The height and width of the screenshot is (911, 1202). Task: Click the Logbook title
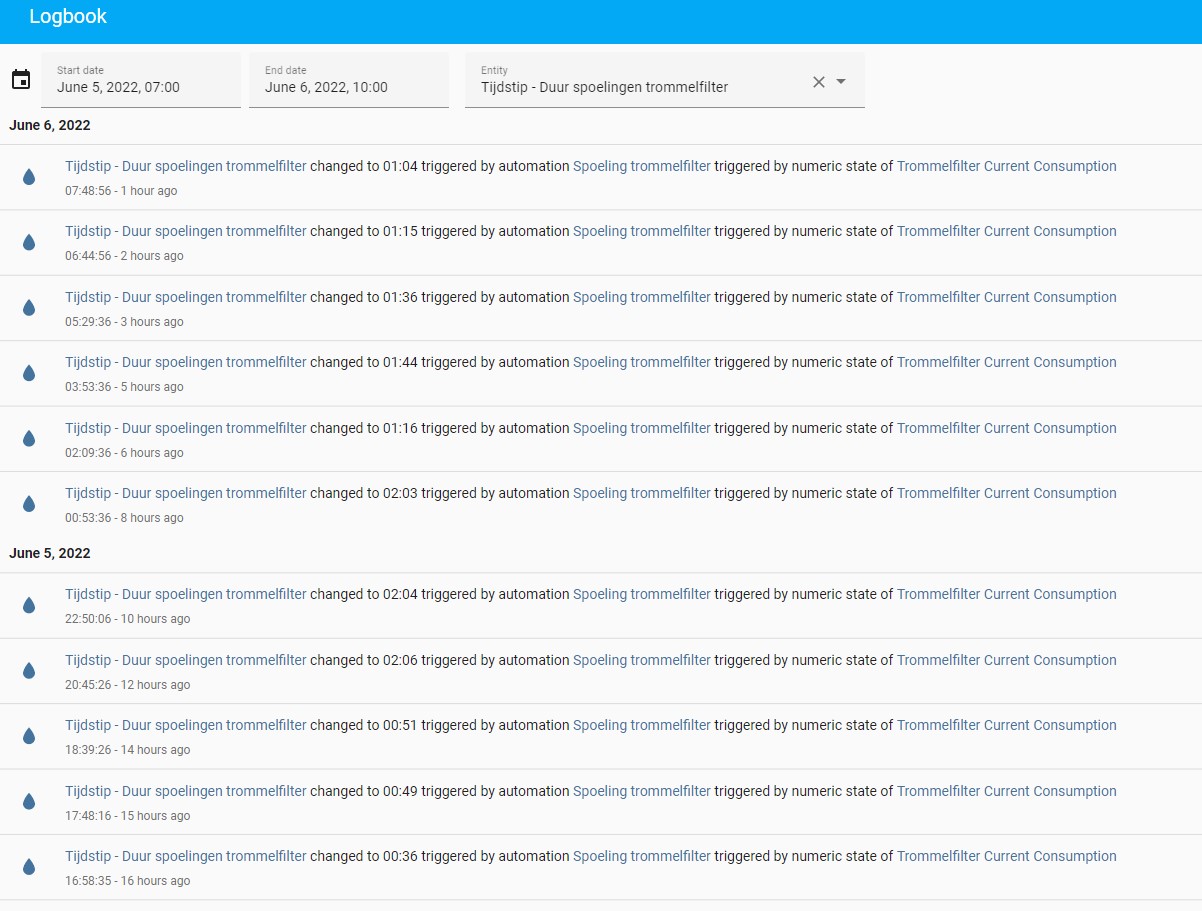[x=67, y=16]
